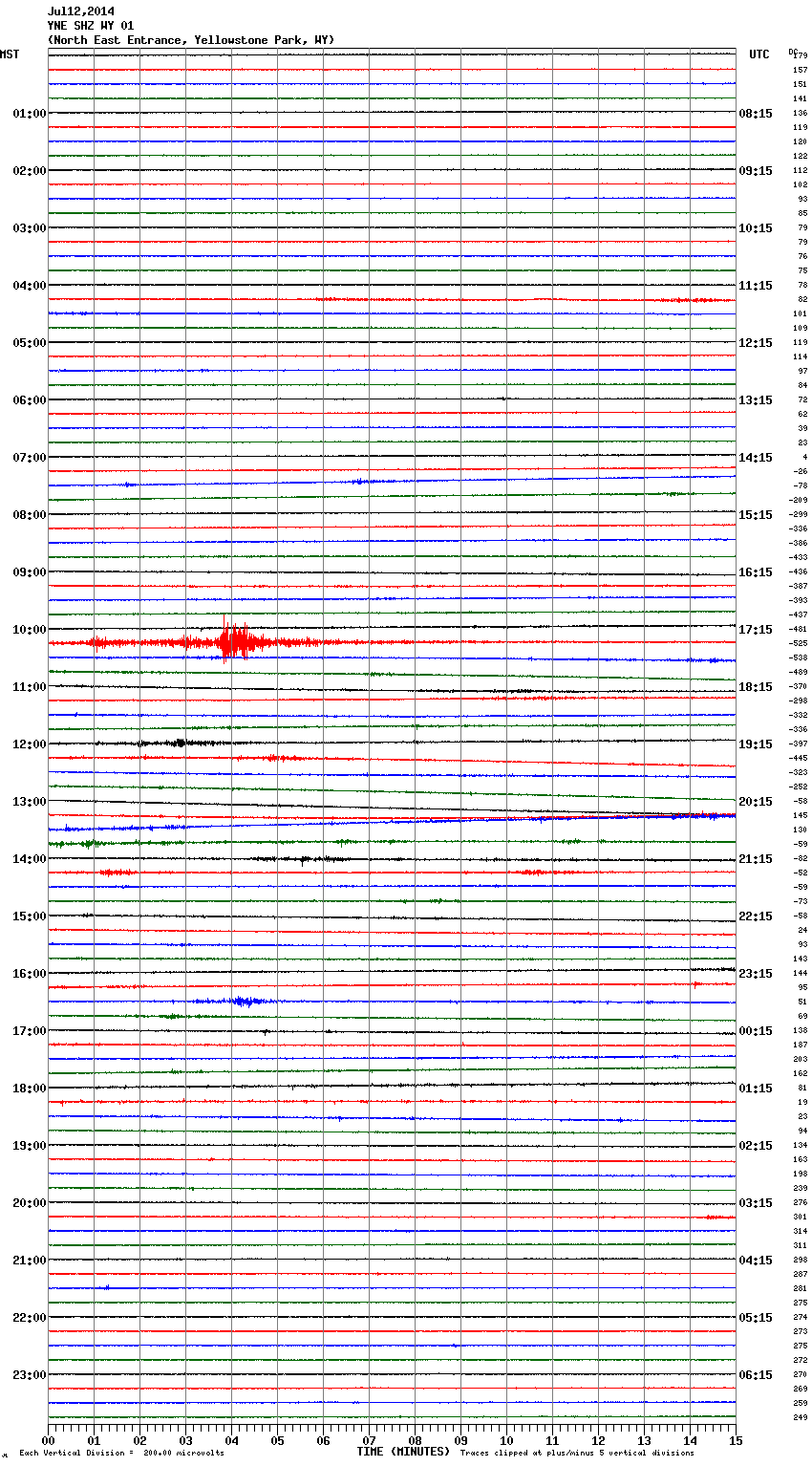Click minute tick 00 on the time axis

click(48, 1440)
